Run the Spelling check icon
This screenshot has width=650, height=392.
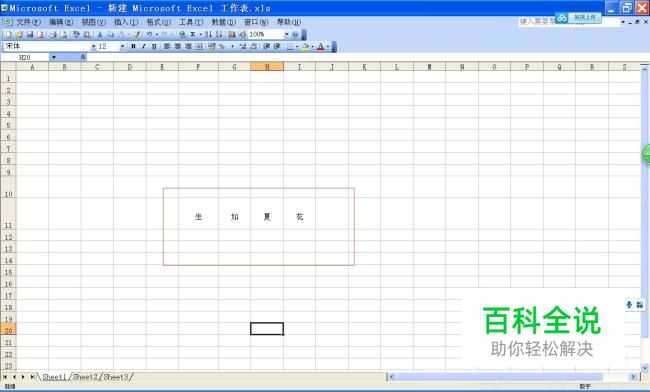pos(76,34)
